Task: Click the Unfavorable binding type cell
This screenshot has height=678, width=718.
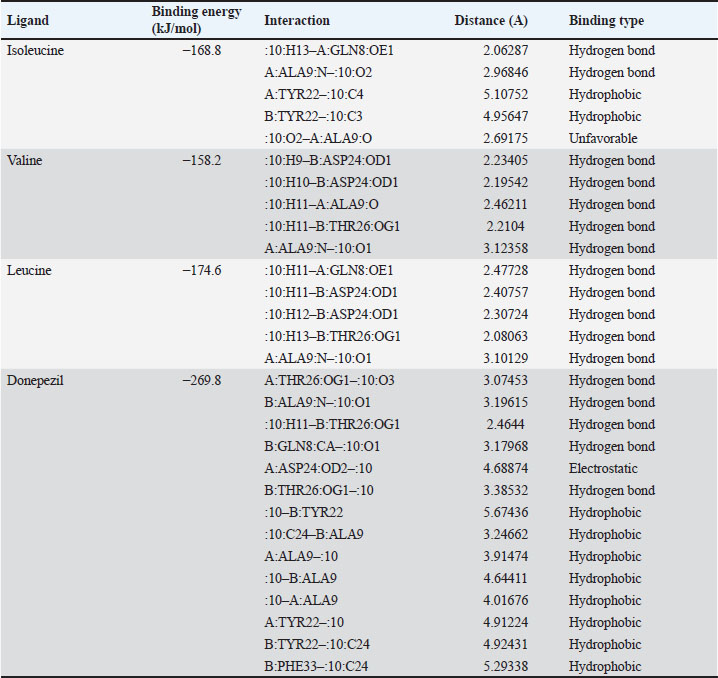Action: pos(605,139)
